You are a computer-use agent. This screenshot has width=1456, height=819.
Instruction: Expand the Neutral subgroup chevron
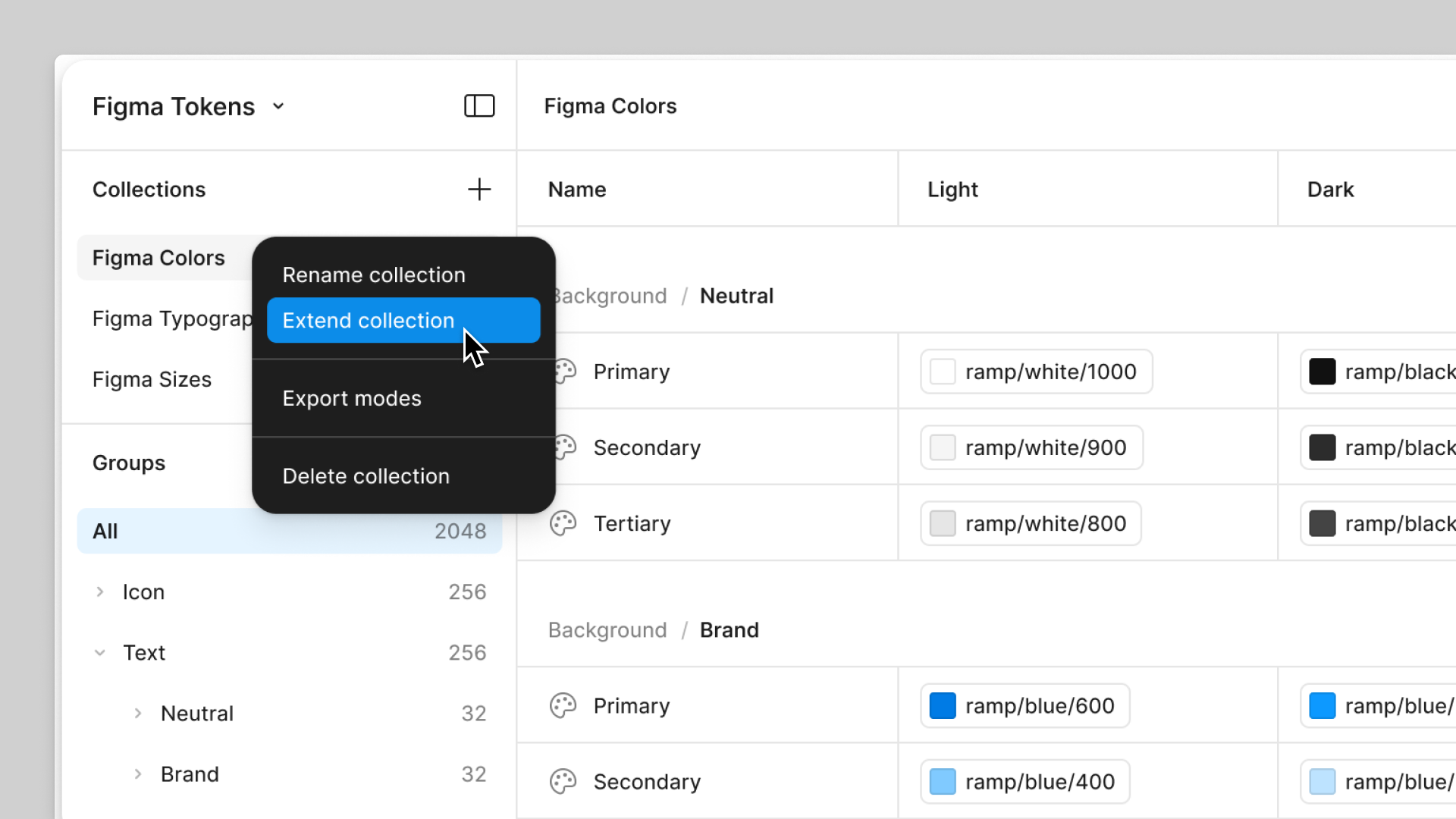138,713
